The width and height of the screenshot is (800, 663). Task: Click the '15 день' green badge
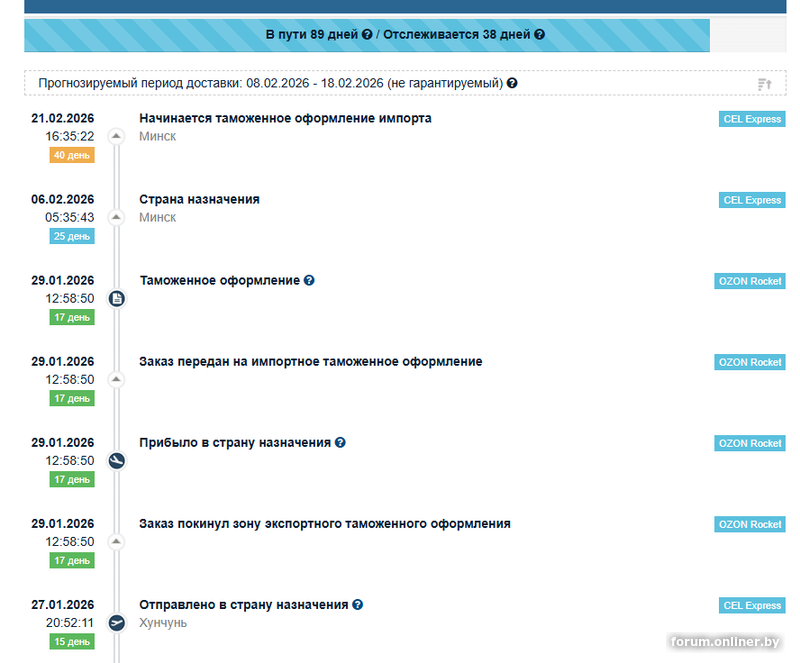click(72, 642)
